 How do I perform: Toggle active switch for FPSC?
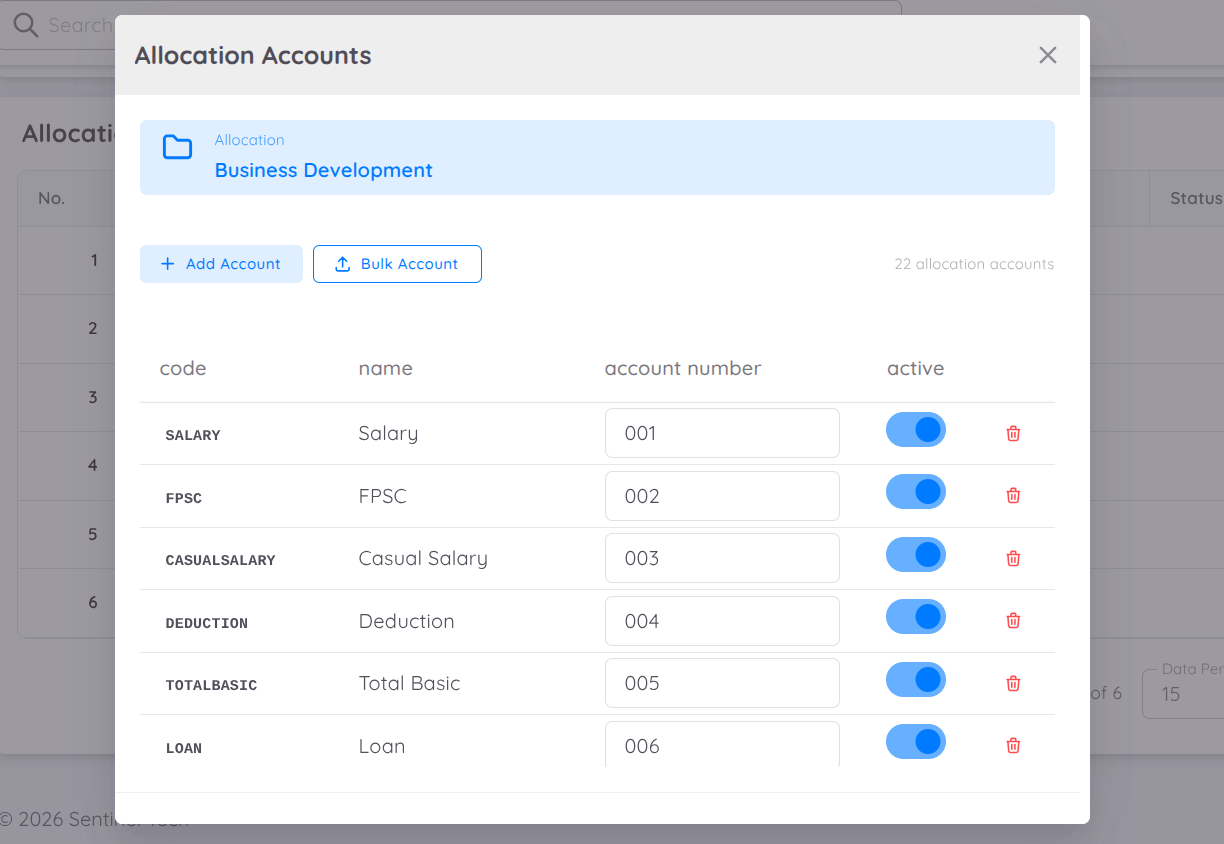(916, 492)
